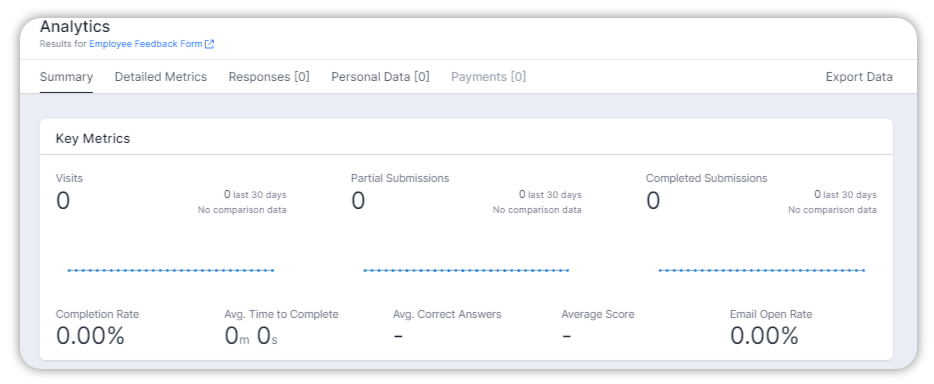Switch to the Detailed Metrics tab
This screenshot has width=934, height=384.
pyautogui.click(x=161, y=77)
